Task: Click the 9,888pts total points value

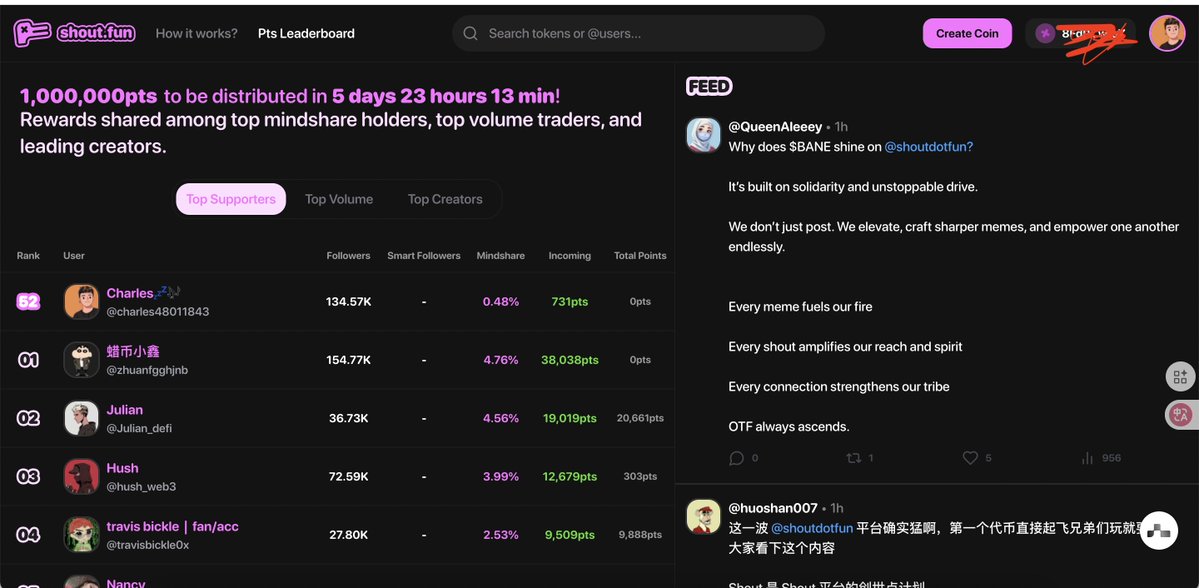Action: (640, 534)
